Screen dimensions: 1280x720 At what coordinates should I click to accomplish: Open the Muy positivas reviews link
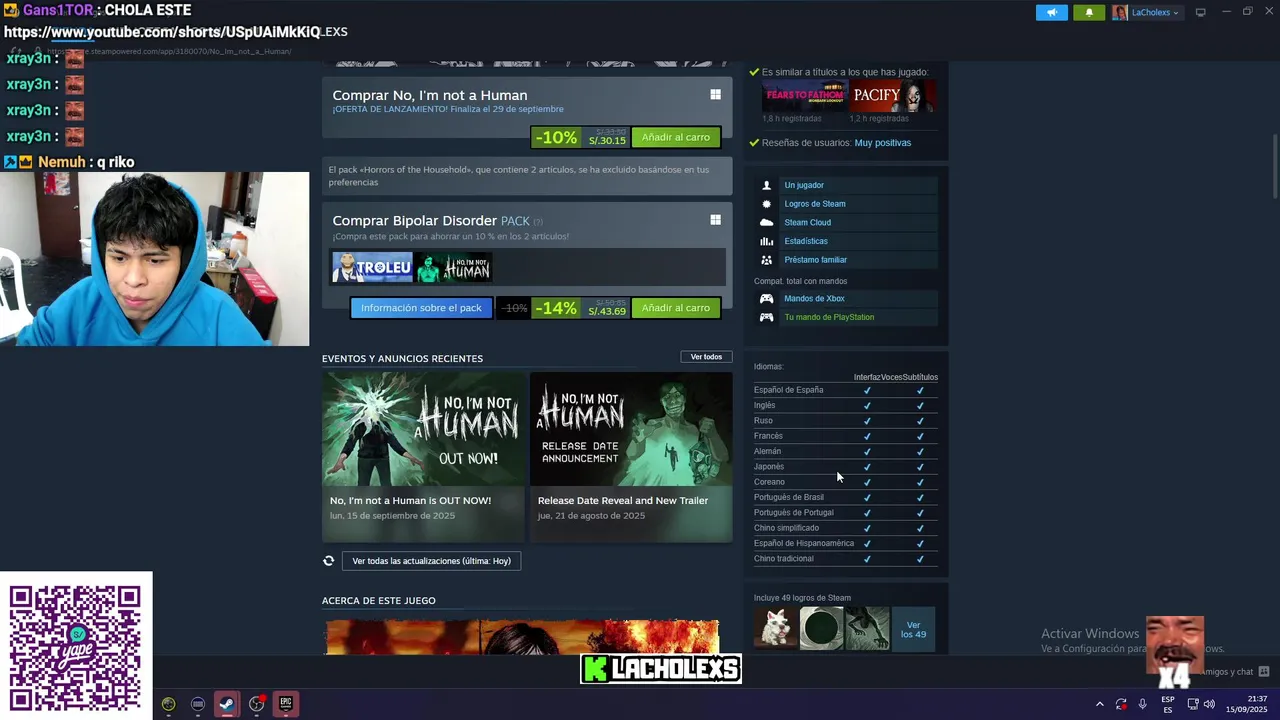(x=883, y=143)
